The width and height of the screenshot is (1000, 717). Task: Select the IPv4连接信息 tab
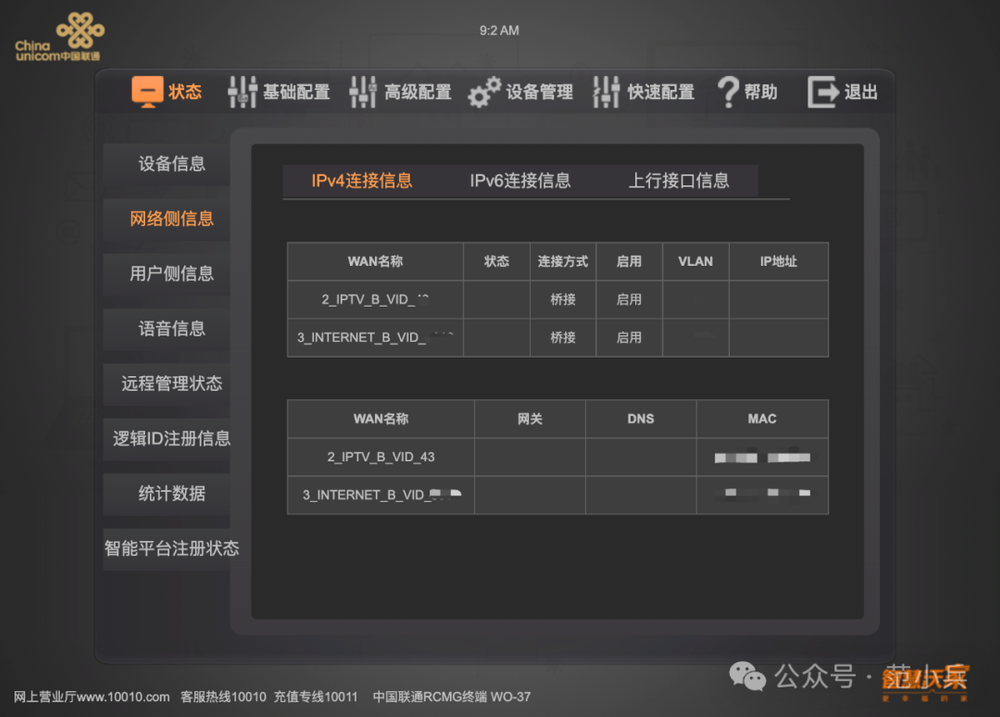(360, 181)
